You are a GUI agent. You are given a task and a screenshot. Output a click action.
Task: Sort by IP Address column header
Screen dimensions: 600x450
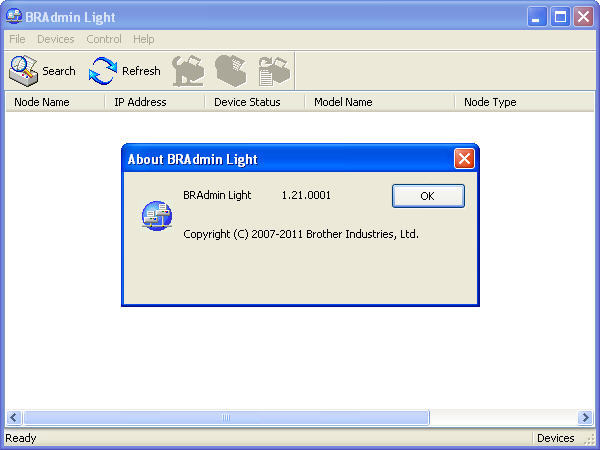tap(155, 102)
